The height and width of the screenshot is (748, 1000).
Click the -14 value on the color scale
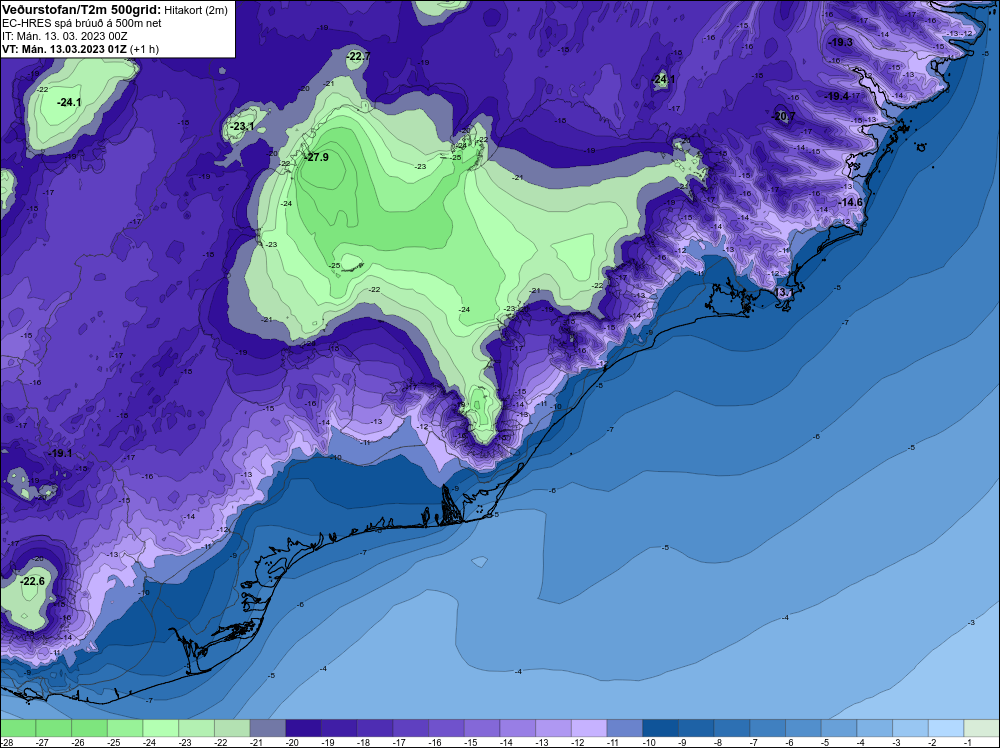click(x=506, y=742)
